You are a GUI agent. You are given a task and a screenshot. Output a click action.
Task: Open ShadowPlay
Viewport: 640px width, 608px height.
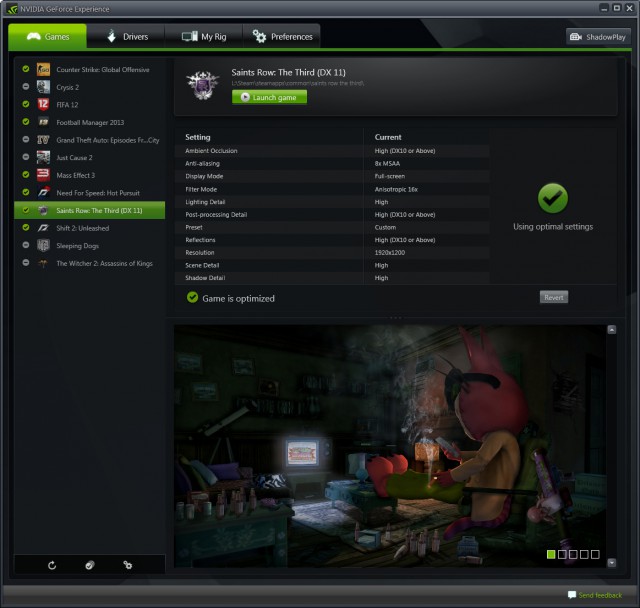[x=598, y=37]
